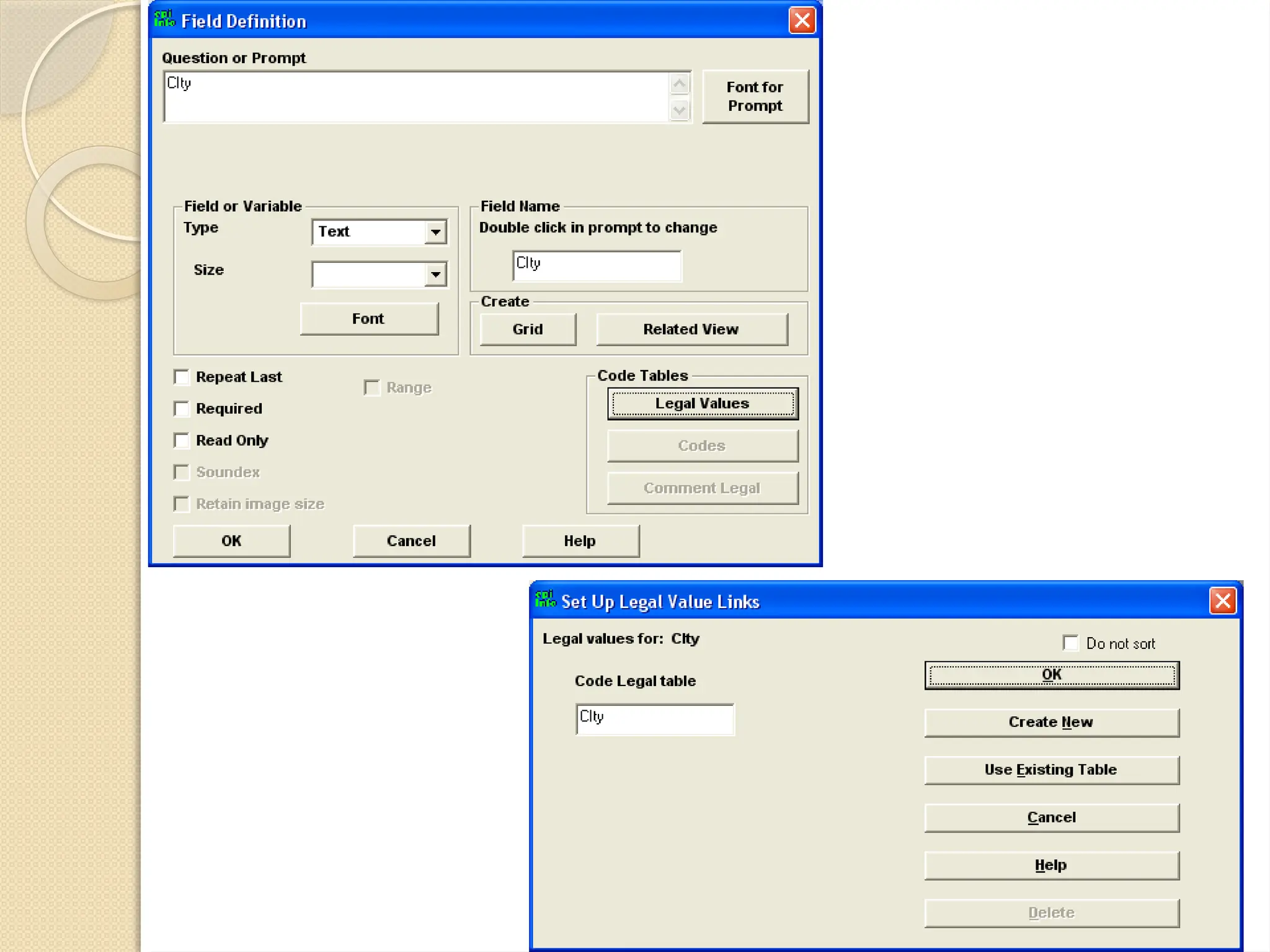This screenshot has height=952, width=1270.
Task: Check the Required option
Action: 182,408
